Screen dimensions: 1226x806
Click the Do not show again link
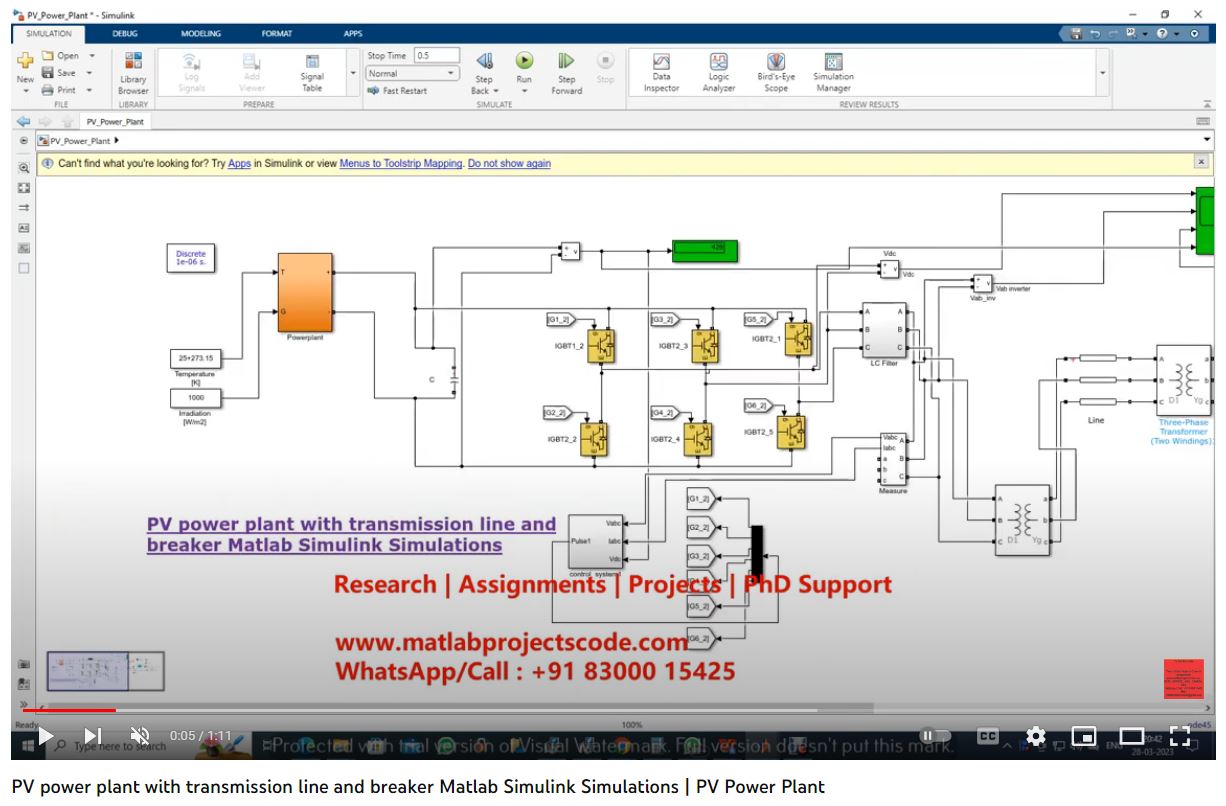click(x=510, y=163)
